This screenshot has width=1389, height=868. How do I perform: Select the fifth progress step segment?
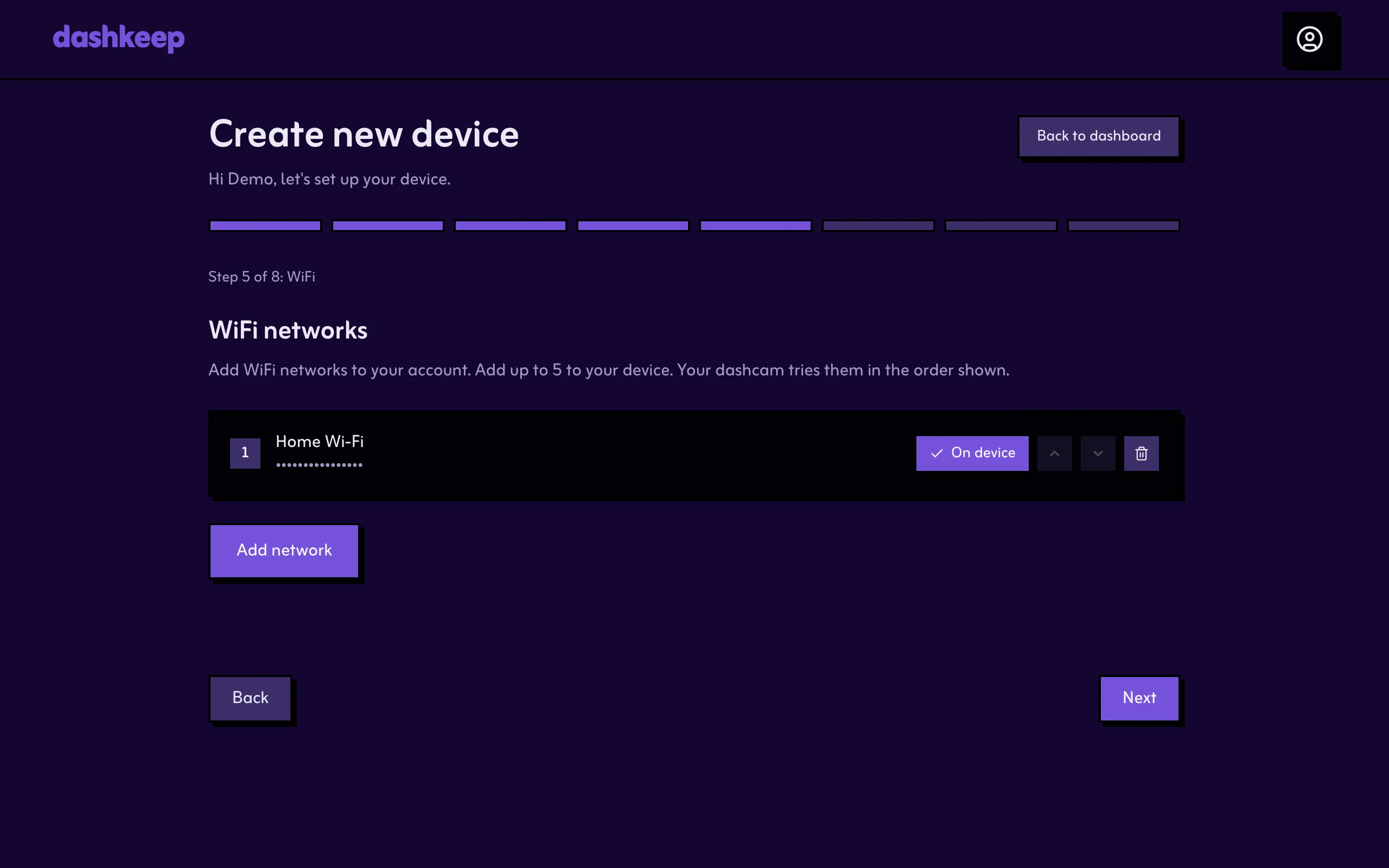(x=755, y=226)
